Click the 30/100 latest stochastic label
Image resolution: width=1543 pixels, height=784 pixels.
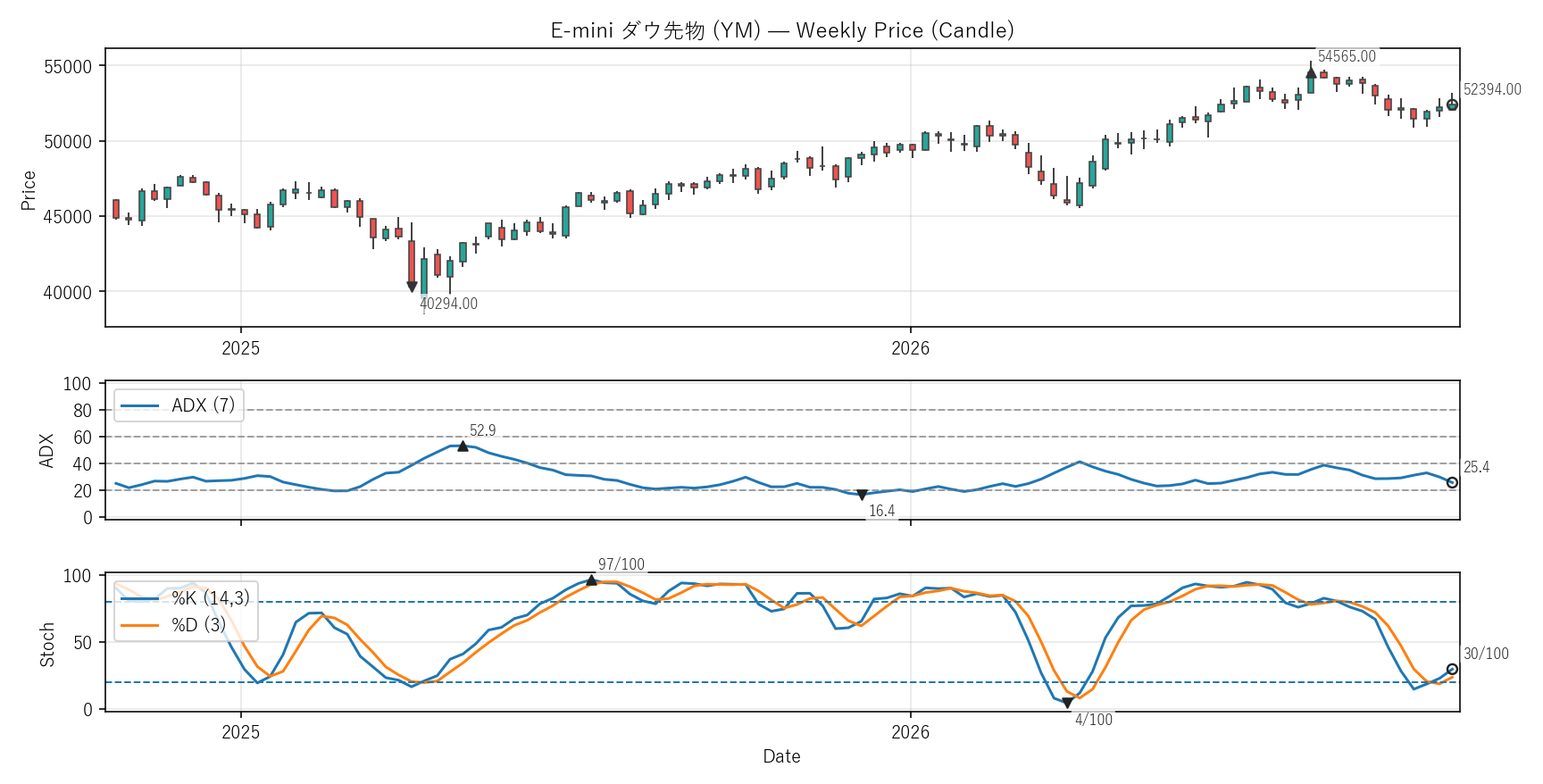point(1486,654)
